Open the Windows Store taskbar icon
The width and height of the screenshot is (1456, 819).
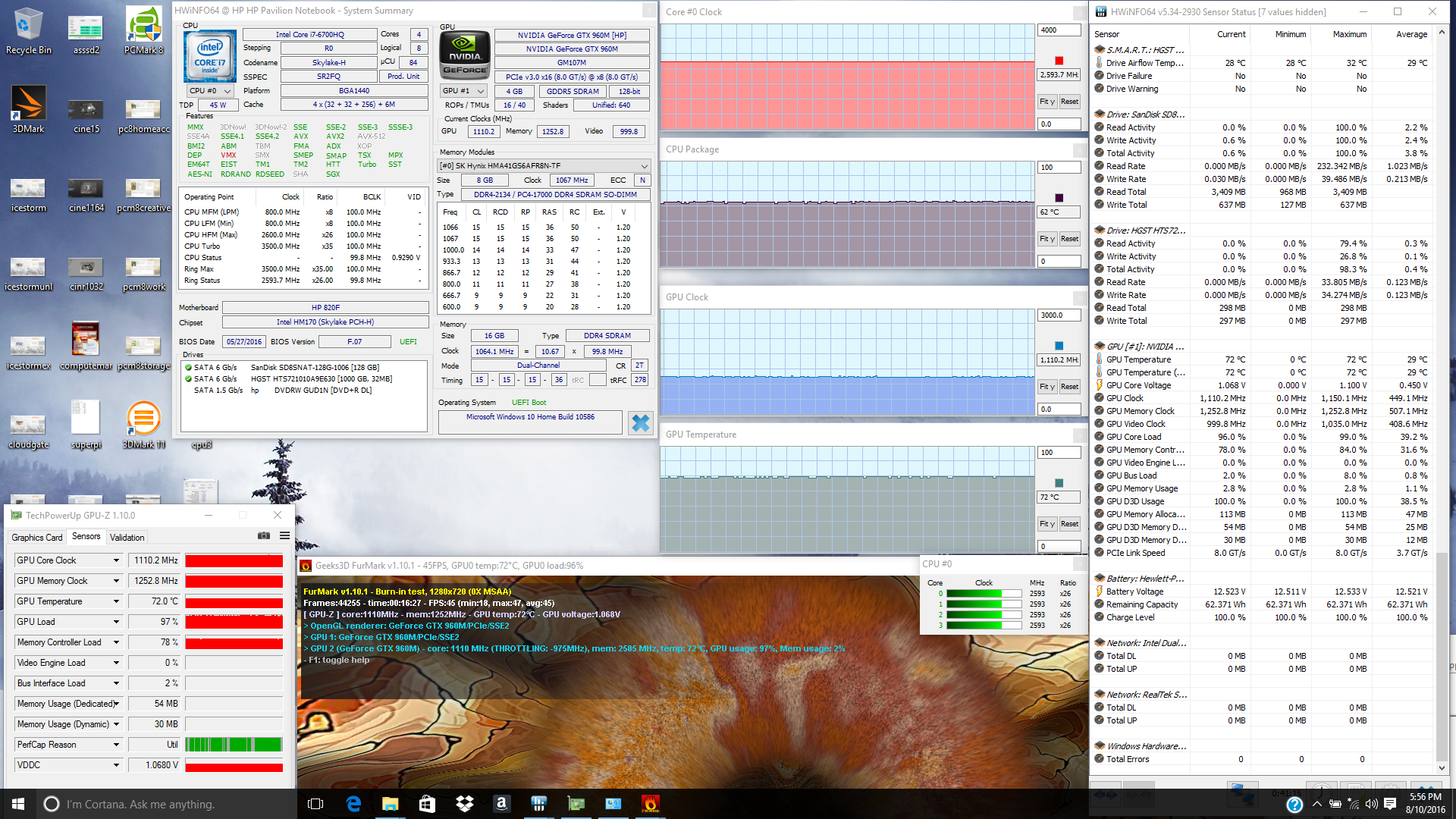tap(427, 804)
